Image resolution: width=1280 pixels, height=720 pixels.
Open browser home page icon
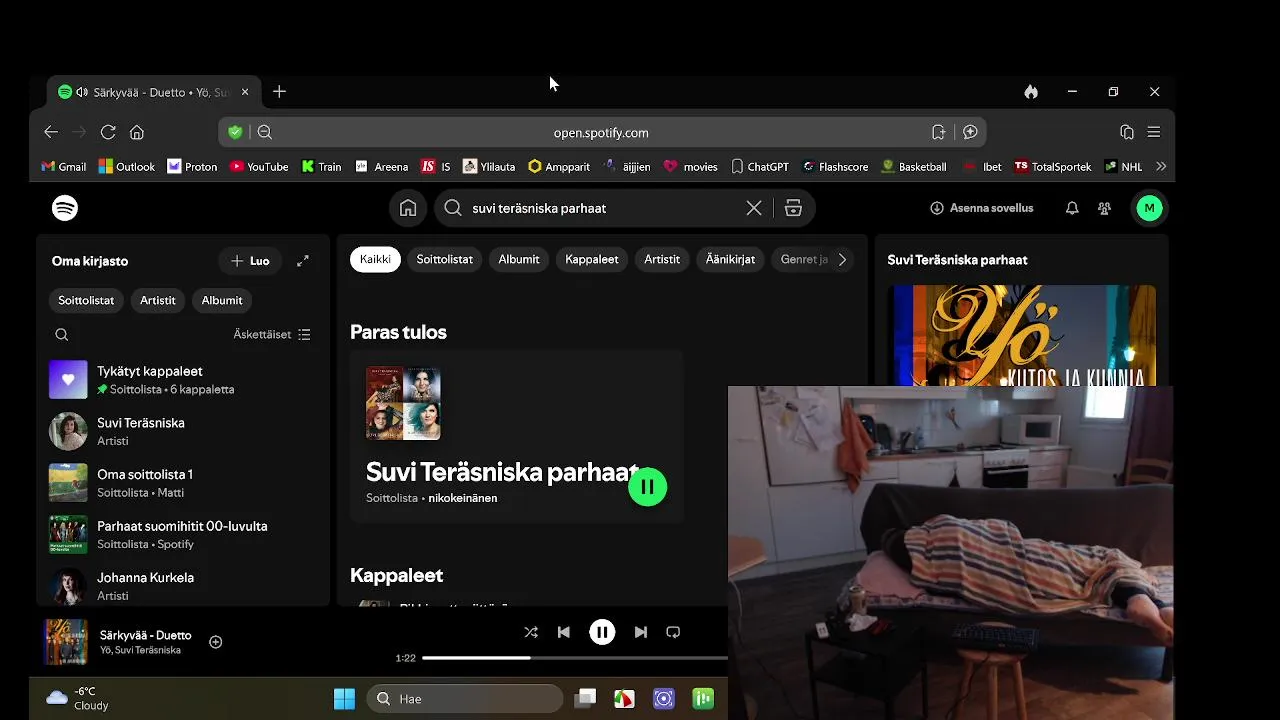coord(137,132)
